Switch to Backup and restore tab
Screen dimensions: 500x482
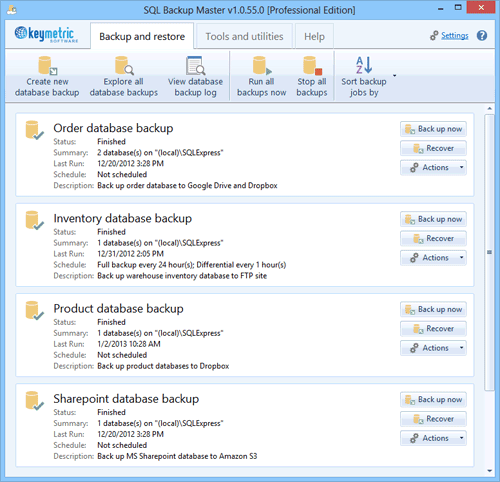point(142,36)
